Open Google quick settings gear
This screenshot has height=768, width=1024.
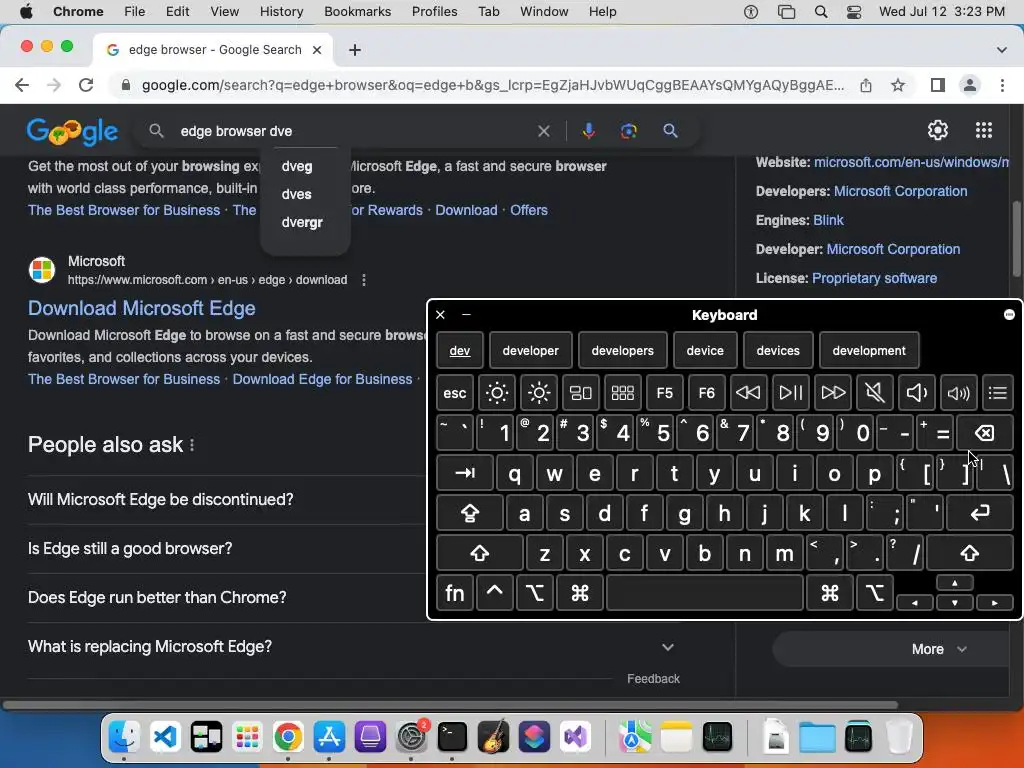pyautogui.click(x=938, y=130)
